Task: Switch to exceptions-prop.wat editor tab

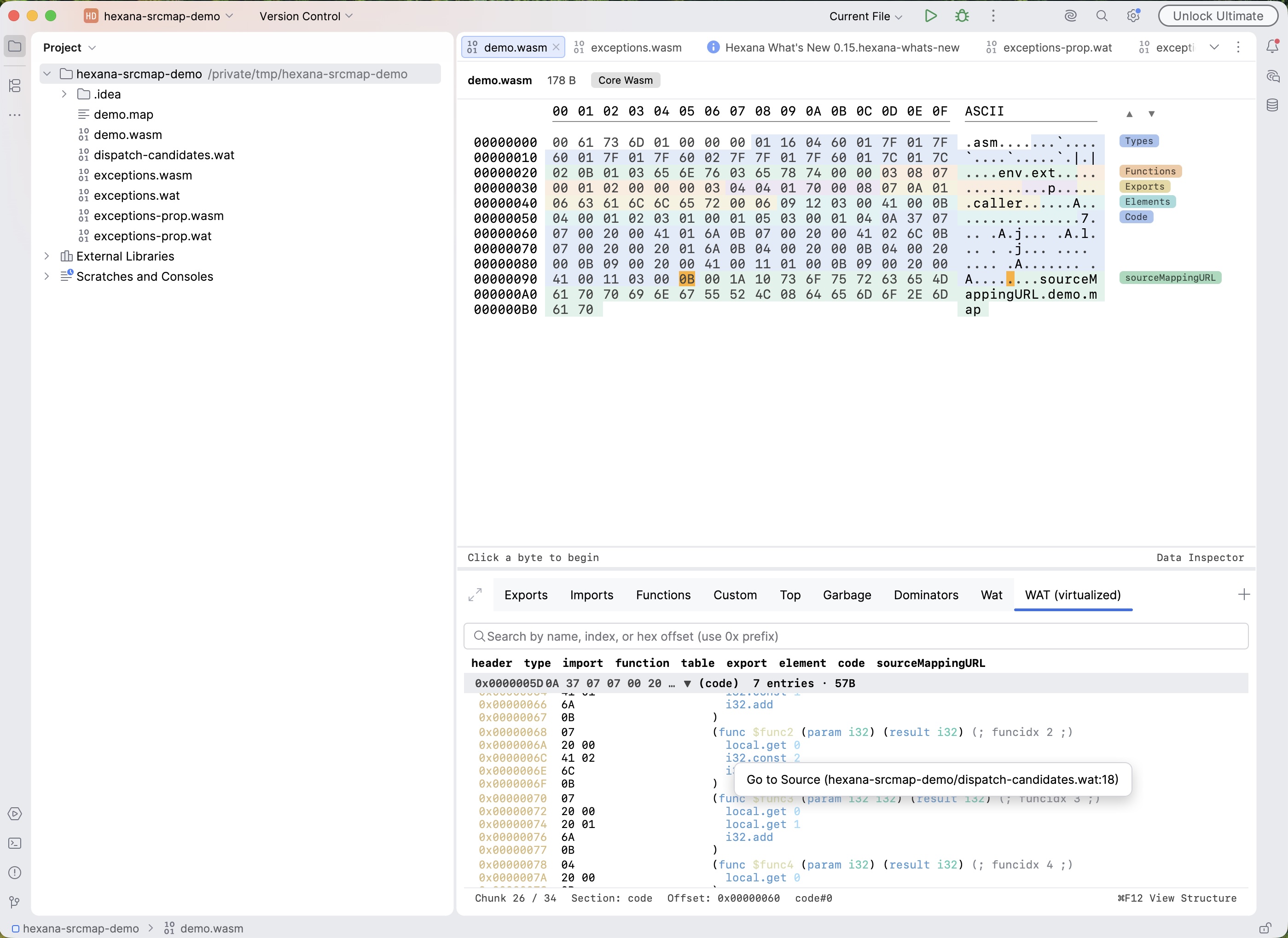Action: (1050, 48)
